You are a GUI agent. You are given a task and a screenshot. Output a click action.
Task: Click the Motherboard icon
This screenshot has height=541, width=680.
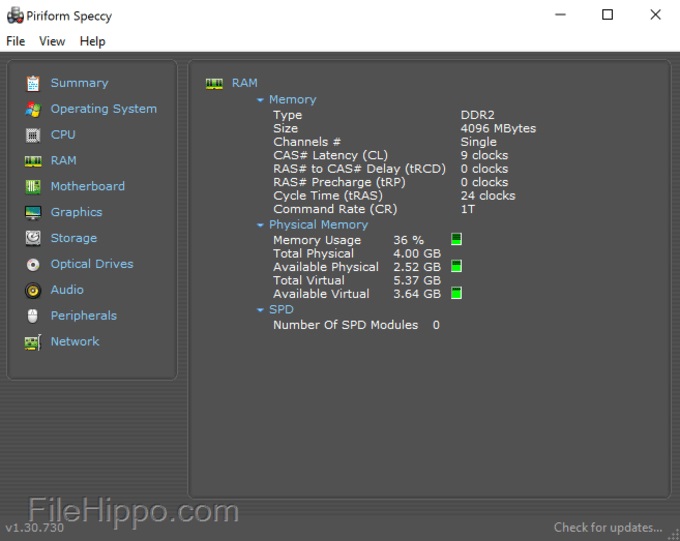tap(33, 187)
